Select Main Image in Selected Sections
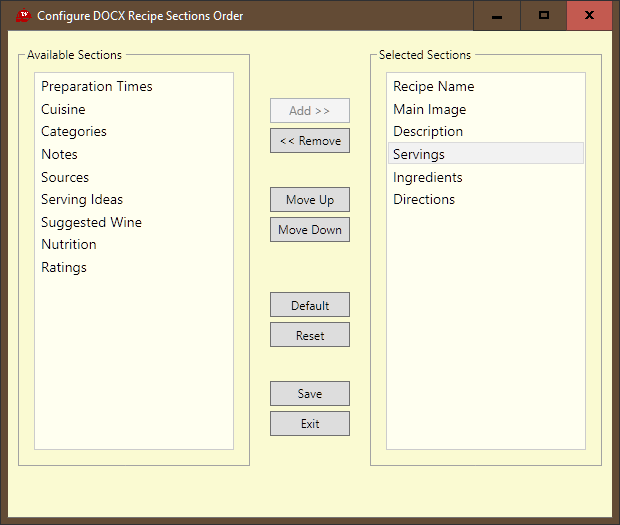 (x=429, y=109)
